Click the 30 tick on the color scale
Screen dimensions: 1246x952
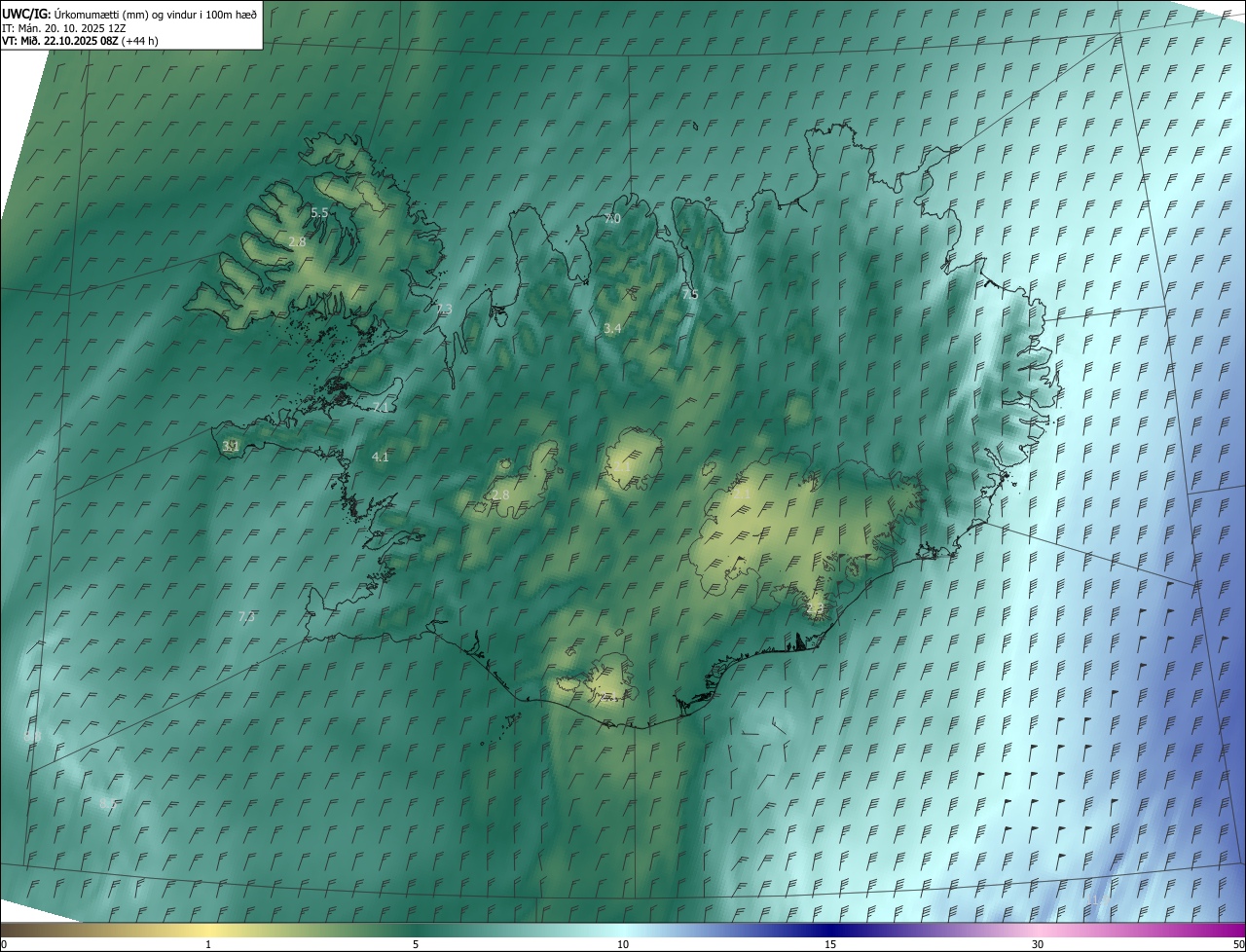pyautogui.click(x=1038, y=945)
